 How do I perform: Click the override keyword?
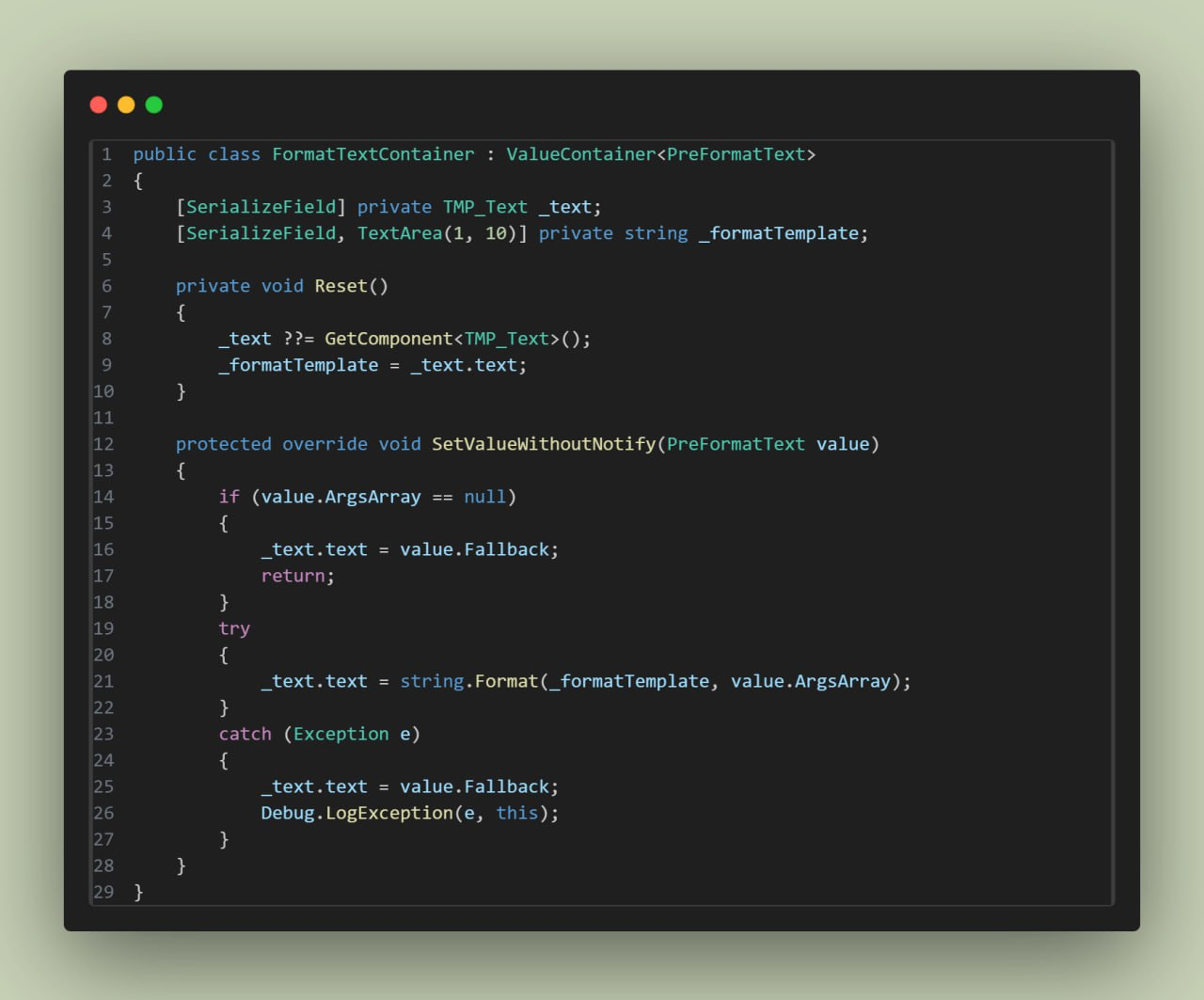coord(325,444)
